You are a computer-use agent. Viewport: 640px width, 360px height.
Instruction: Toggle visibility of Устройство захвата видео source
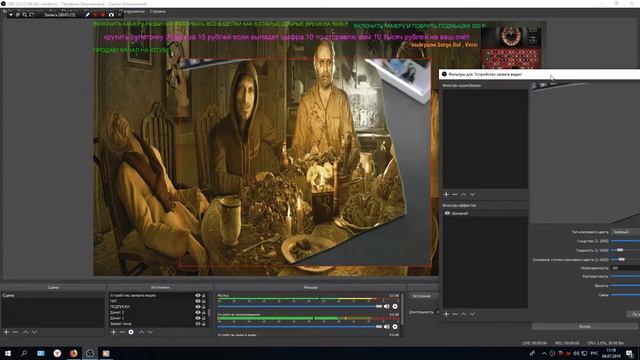point(198,296)
